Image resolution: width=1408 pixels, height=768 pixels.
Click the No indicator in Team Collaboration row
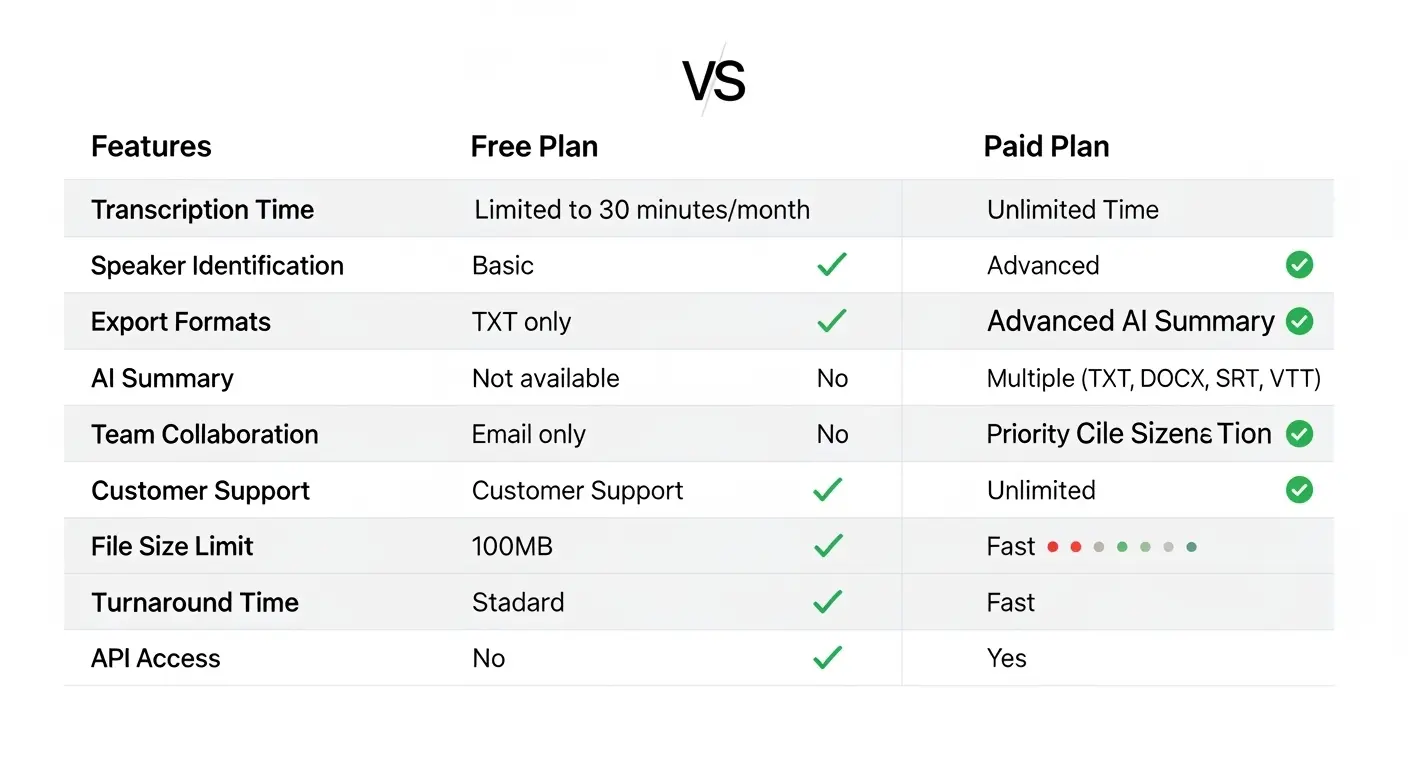pos(832,434)
